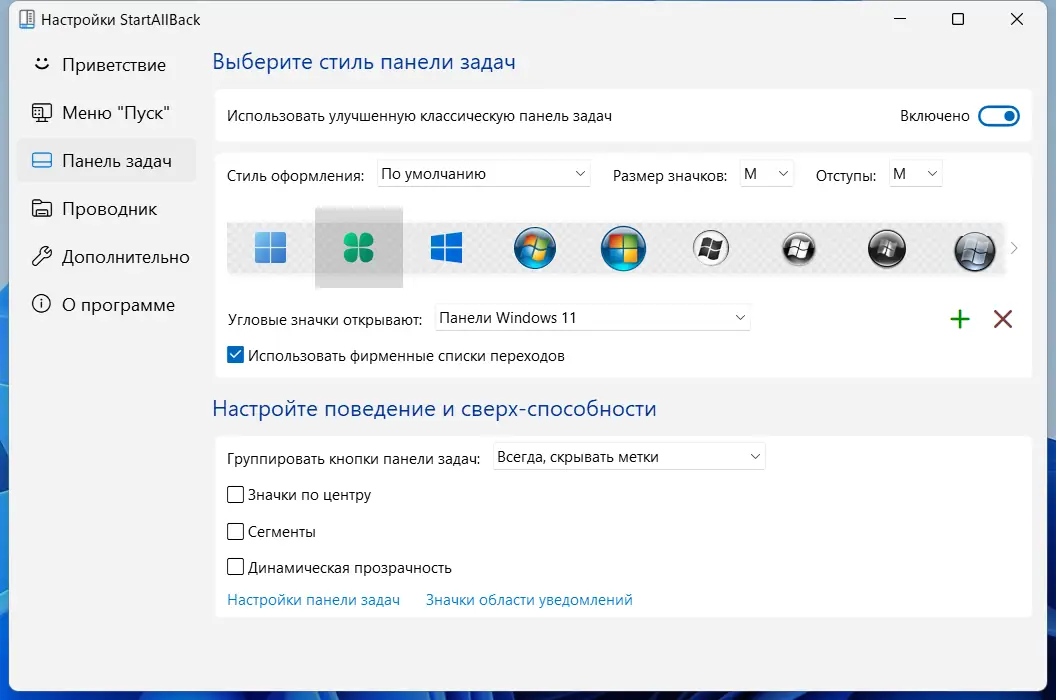Open Значки области уведомлений link

click(529, 600)
